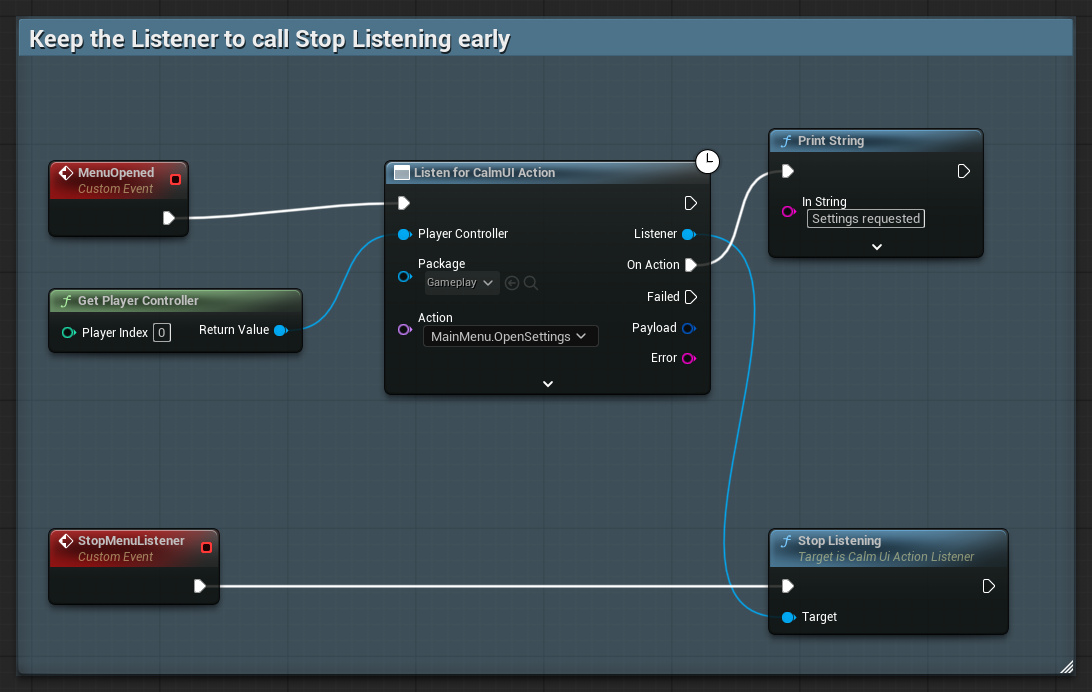Open the Package Gameplay dropdown
This screenshot has height=692, width=1092.
click(x=461, y=283)
